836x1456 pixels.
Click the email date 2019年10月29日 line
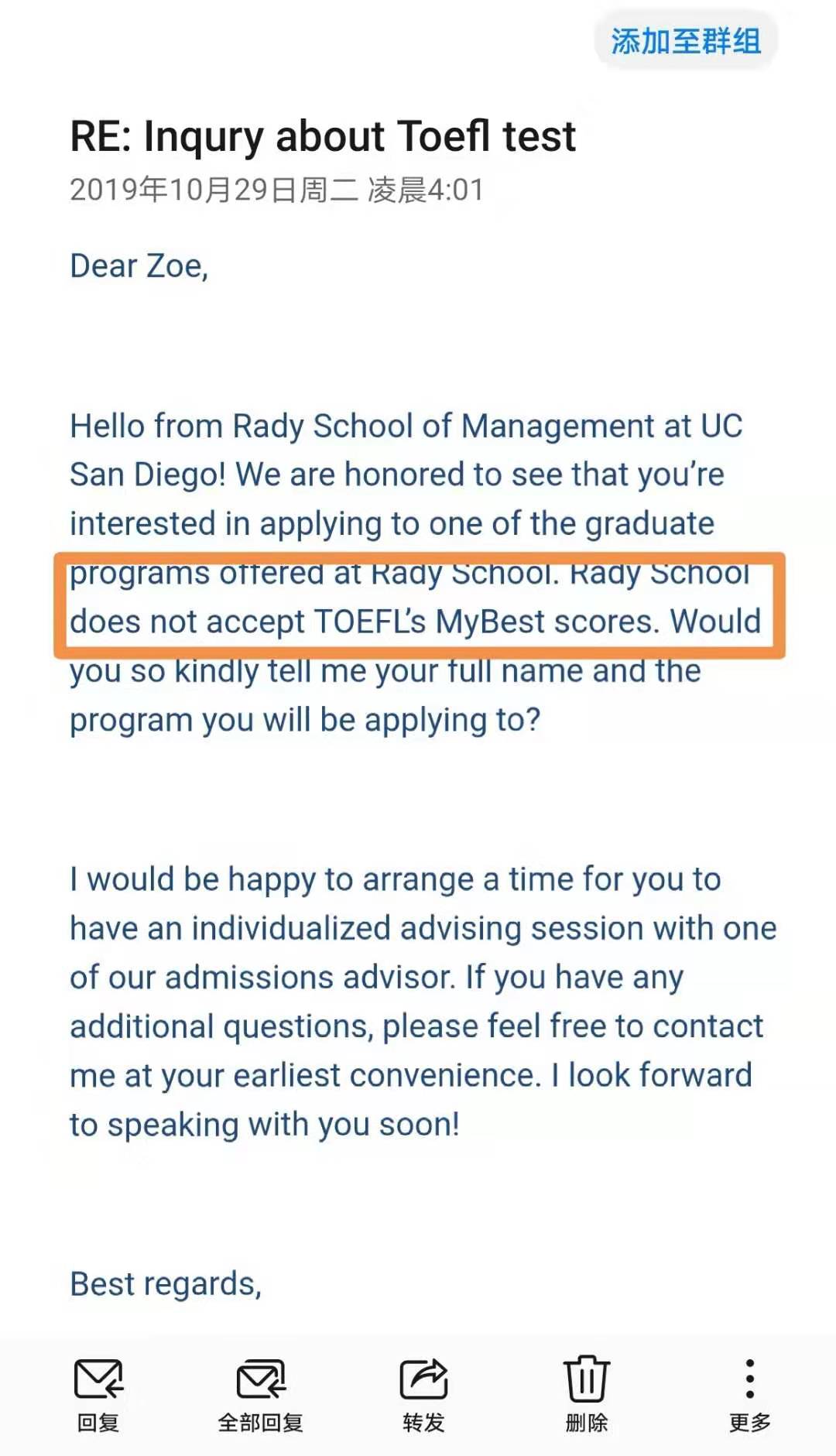pos(276,190)
